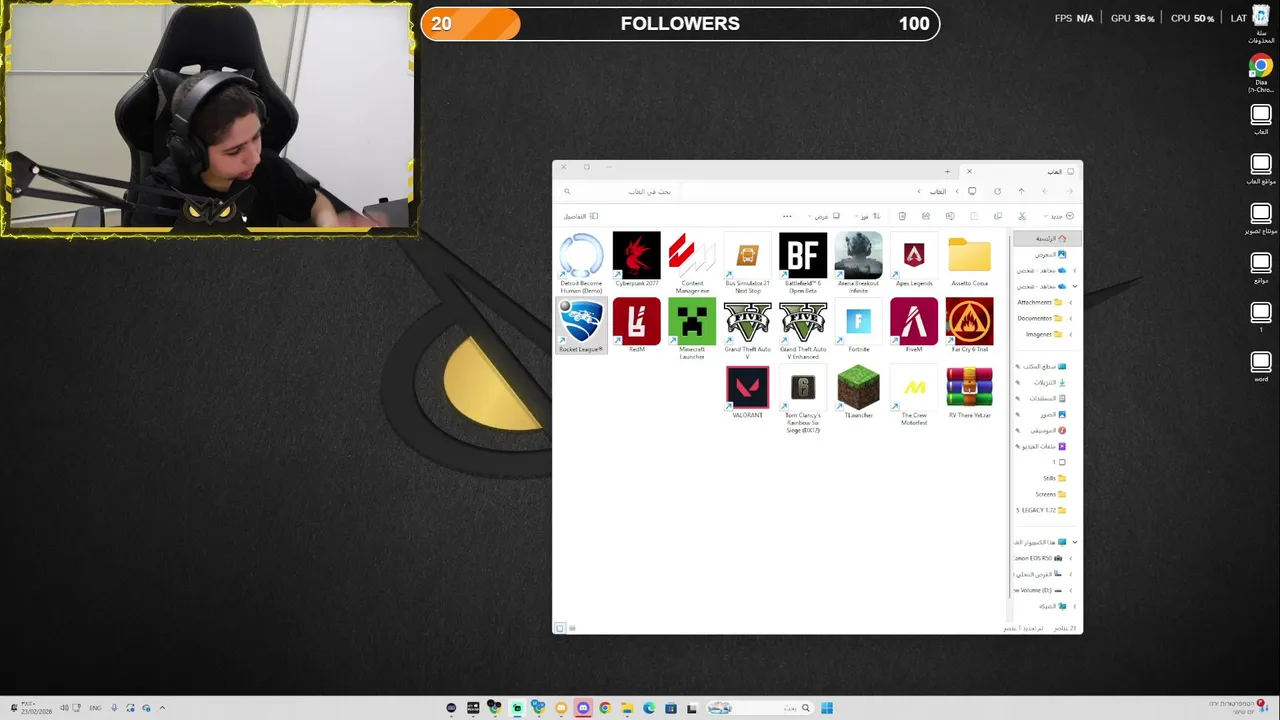Click the folder search input field
Viewport: 1280px width, 720px height.
[620, 191]
